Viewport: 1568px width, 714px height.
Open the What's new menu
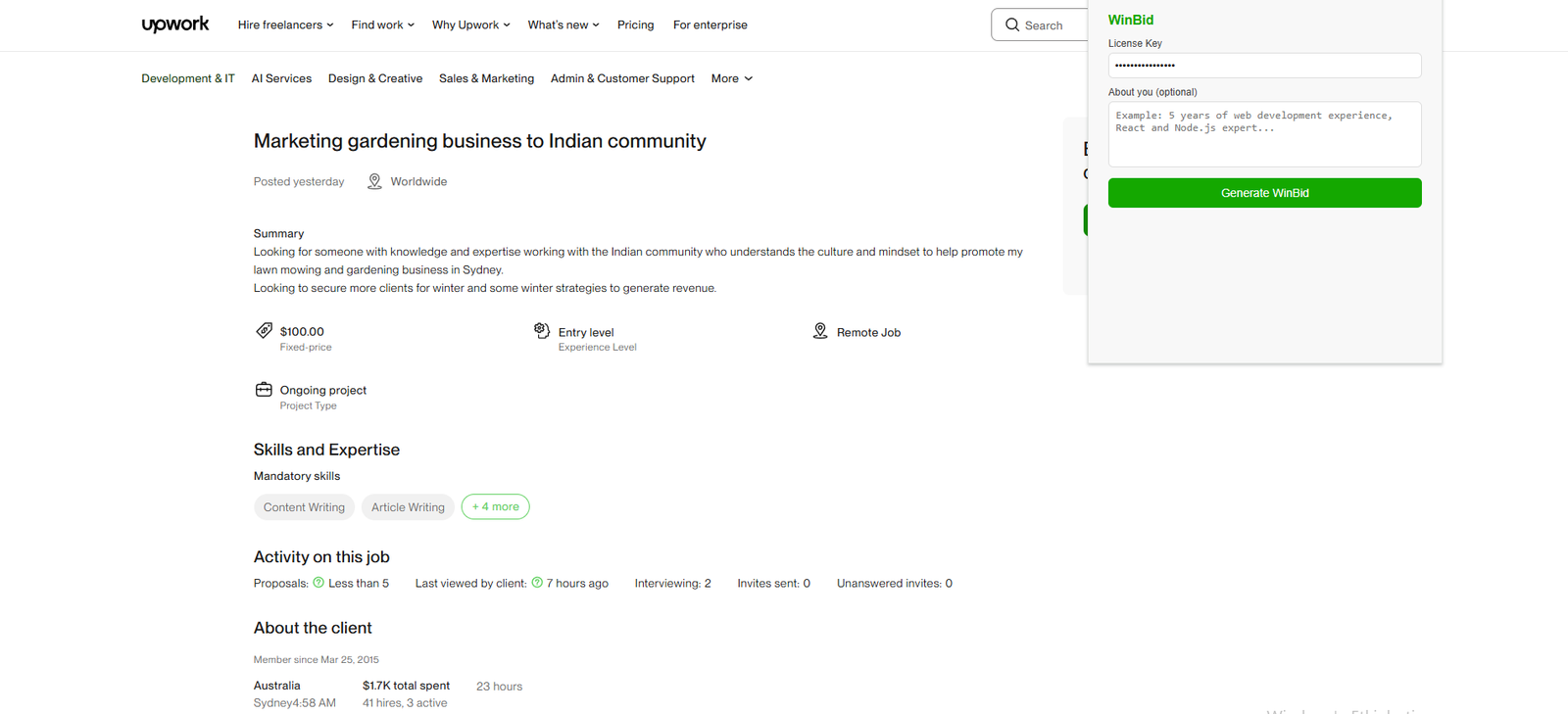pyautogui.click(x=563, y=24)
